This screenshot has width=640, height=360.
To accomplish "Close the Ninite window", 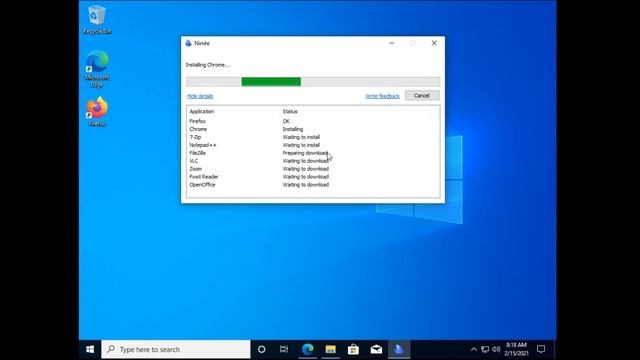I will pyautogui.click(x=434, y=43).
